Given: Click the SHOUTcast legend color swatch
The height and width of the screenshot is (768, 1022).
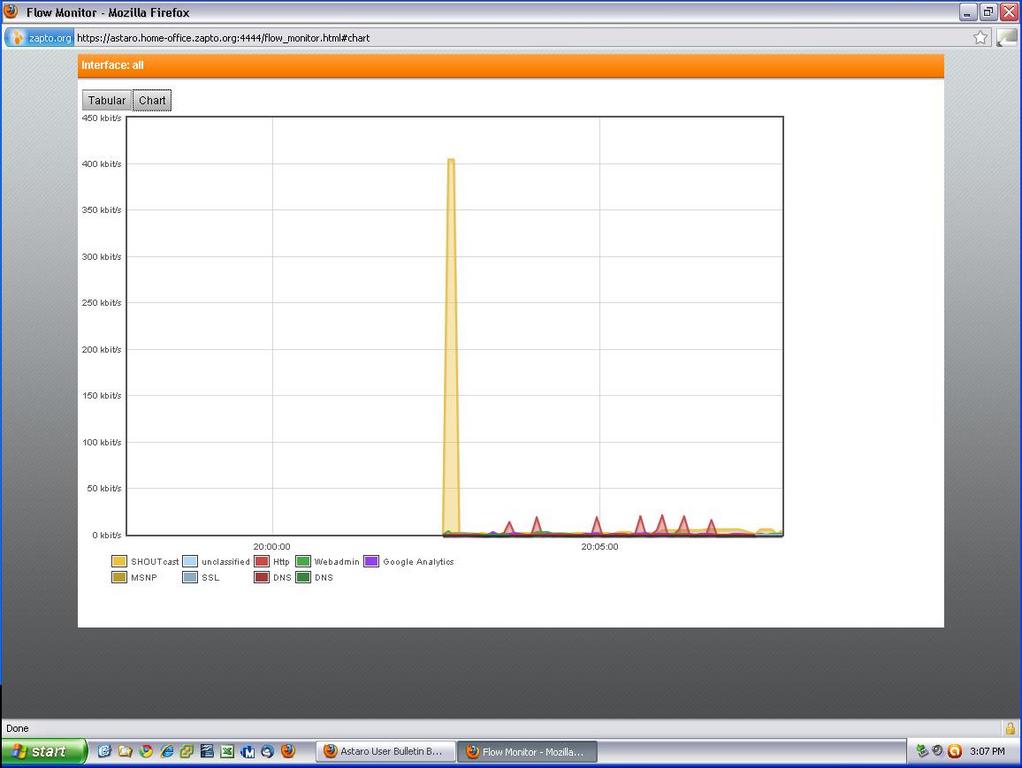Looking at the screenshot, I should coord(119,562).
